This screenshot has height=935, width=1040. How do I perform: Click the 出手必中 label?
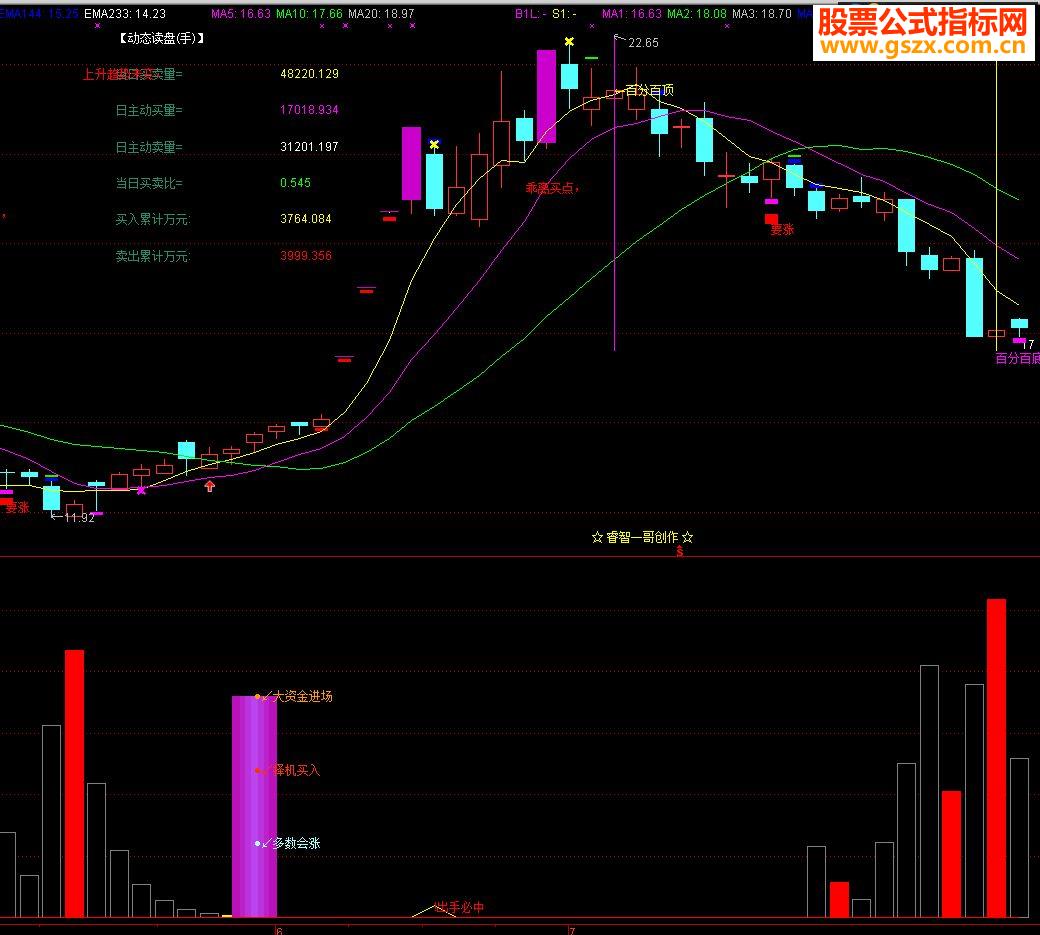tap(460, 907)
